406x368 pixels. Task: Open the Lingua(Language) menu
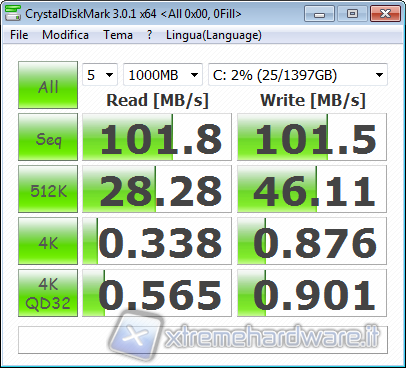click(214, 35)
